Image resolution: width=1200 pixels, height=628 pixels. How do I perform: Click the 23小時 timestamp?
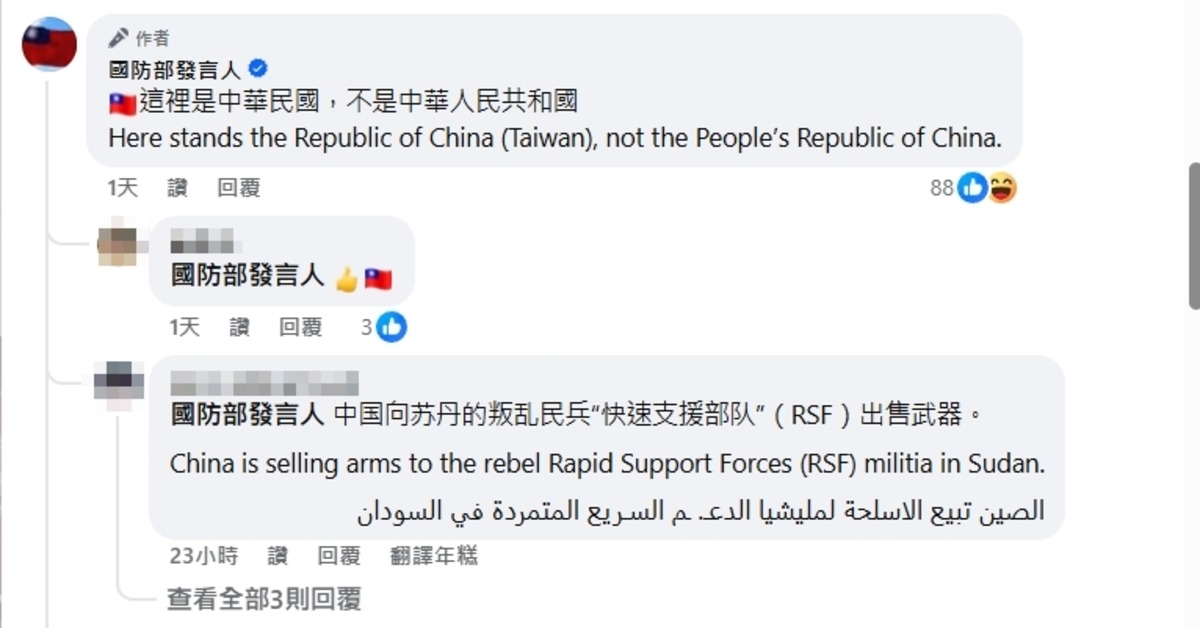[203, 556]
